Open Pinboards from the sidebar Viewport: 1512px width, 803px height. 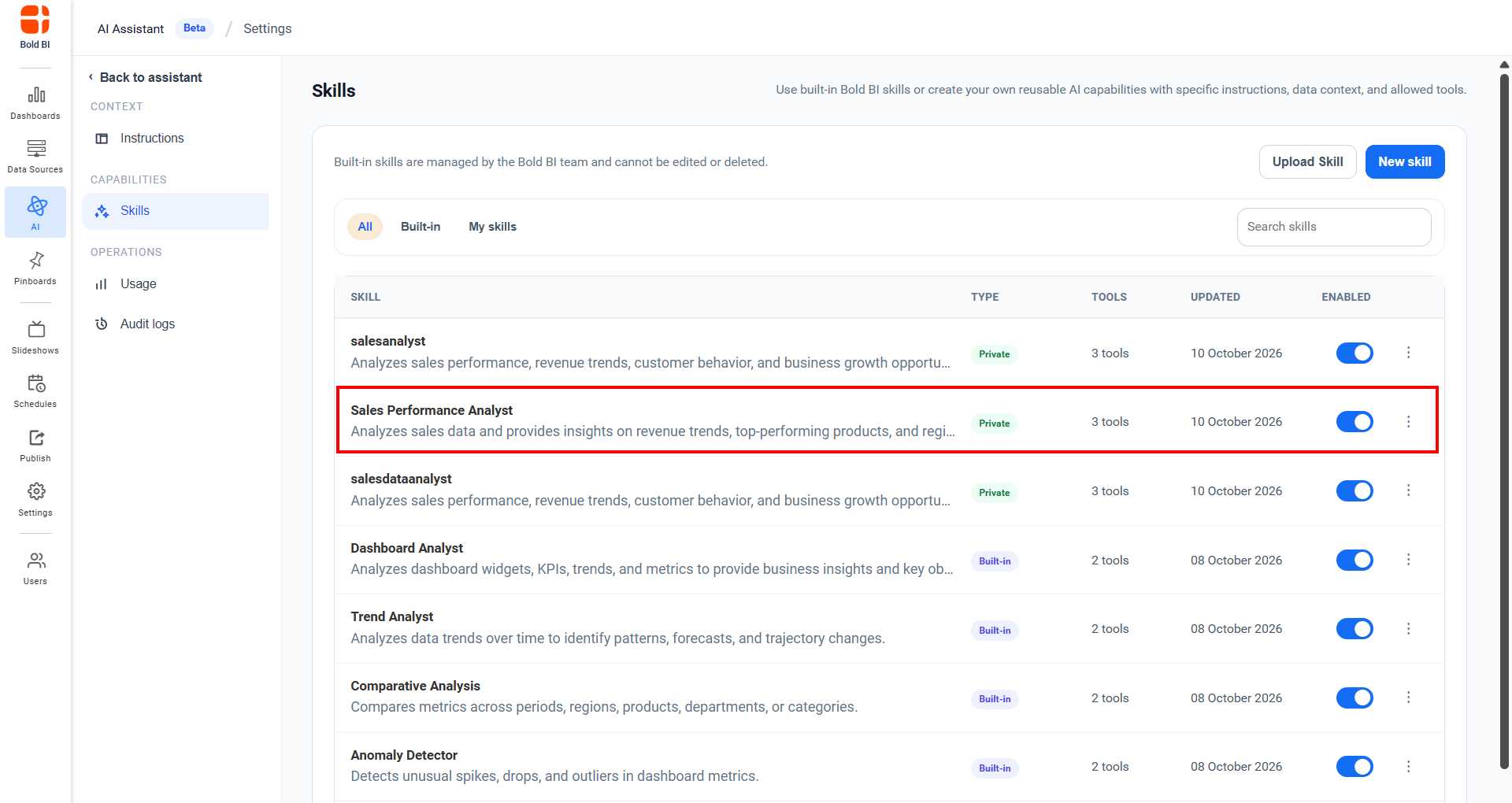[x=35, y=268]
